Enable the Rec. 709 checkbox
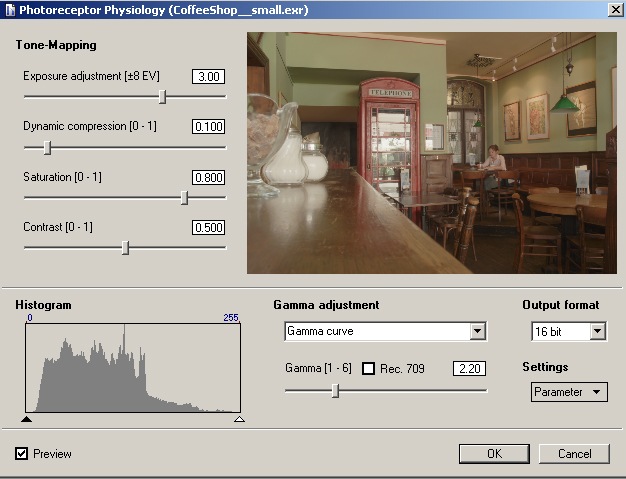This screenshot has height=479, width=626. (368, 369)
